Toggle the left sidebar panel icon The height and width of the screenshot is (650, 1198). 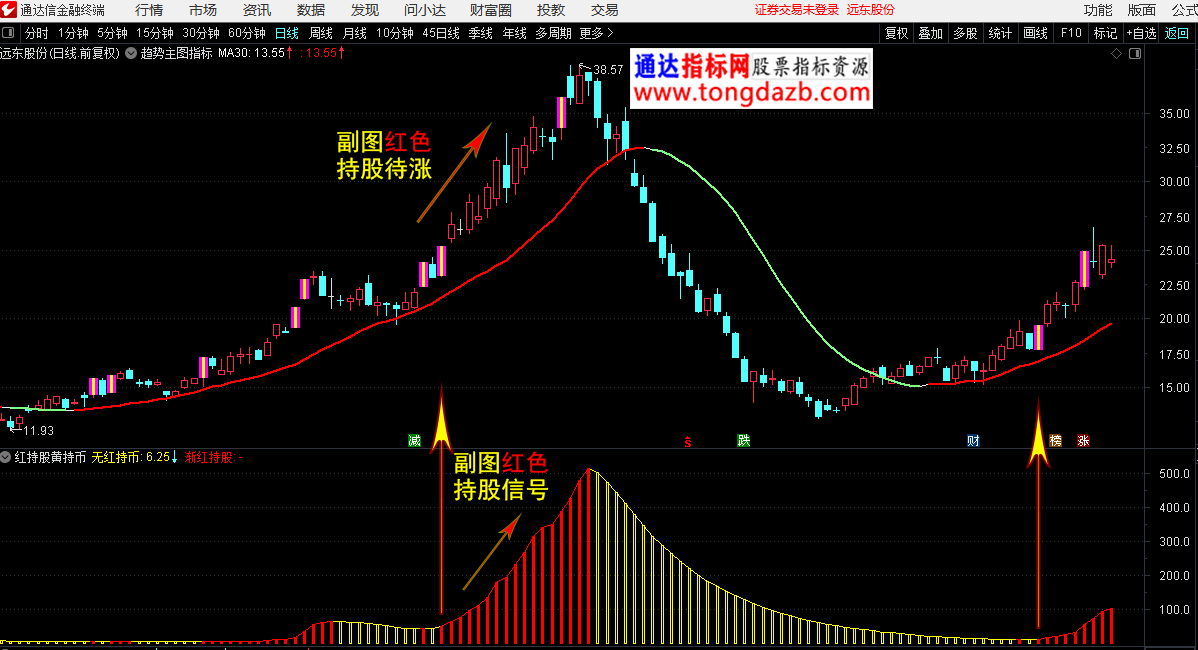(8, 33)
